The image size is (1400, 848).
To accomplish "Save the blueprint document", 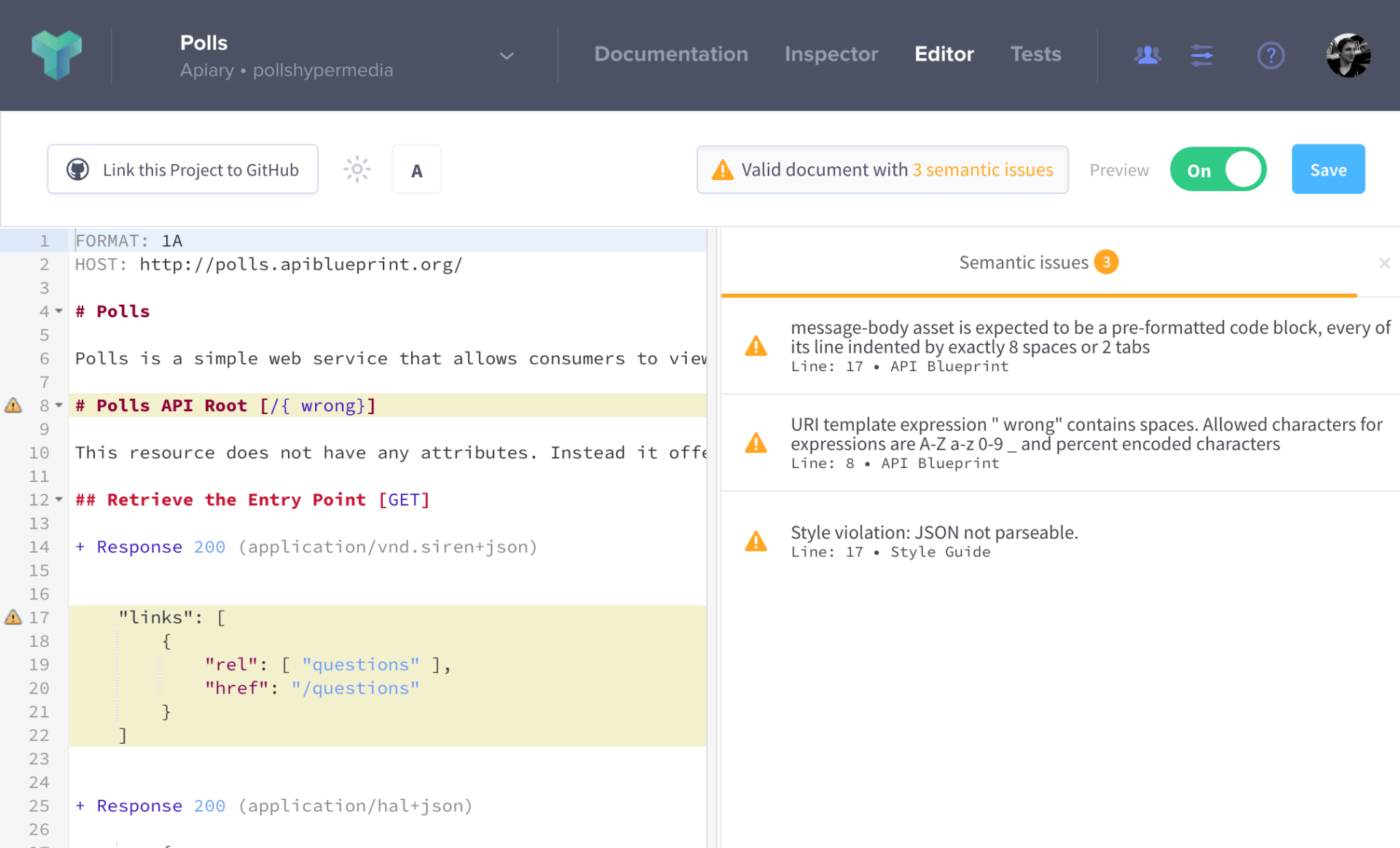I will pyautogui.click(x=1328, y=169).
